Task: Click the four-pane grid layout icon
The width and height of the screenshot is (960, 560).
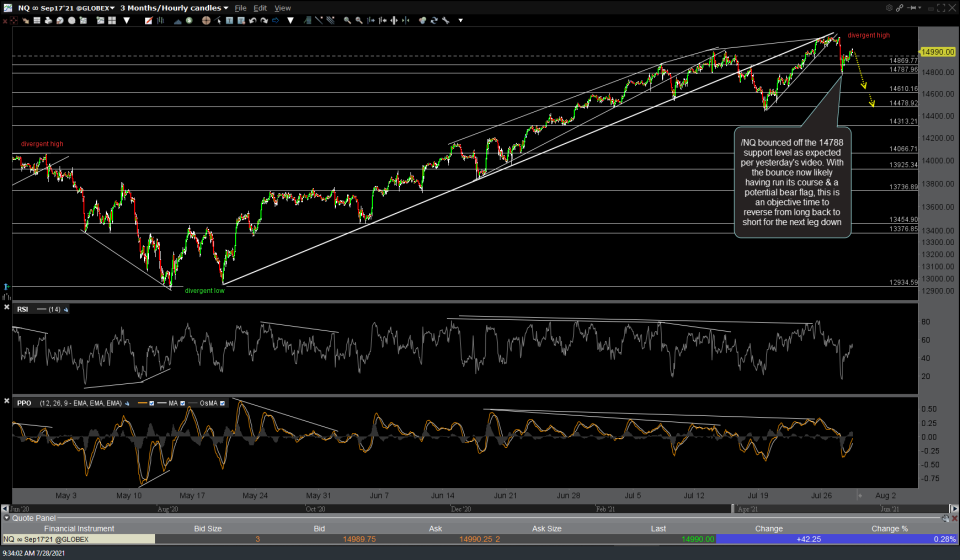Action: pyautogui.click(x=112, y=20)
